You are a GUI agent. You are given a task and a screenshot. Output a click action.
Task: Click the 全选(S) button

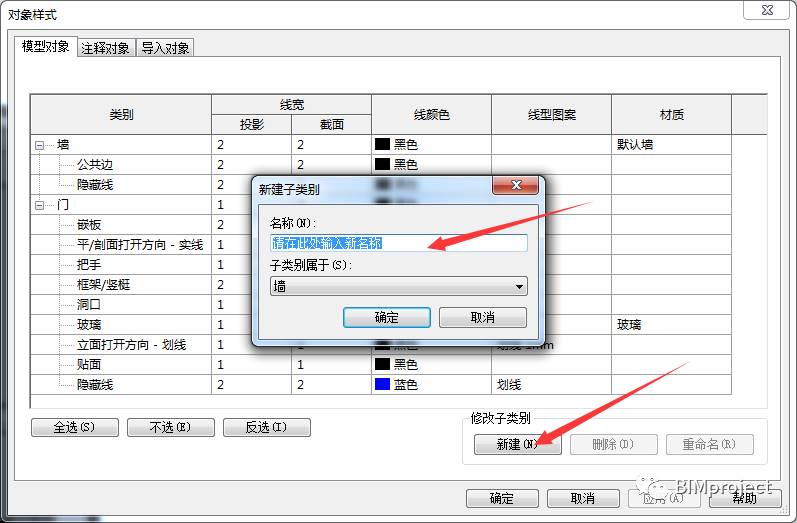(x=75, y=427)
